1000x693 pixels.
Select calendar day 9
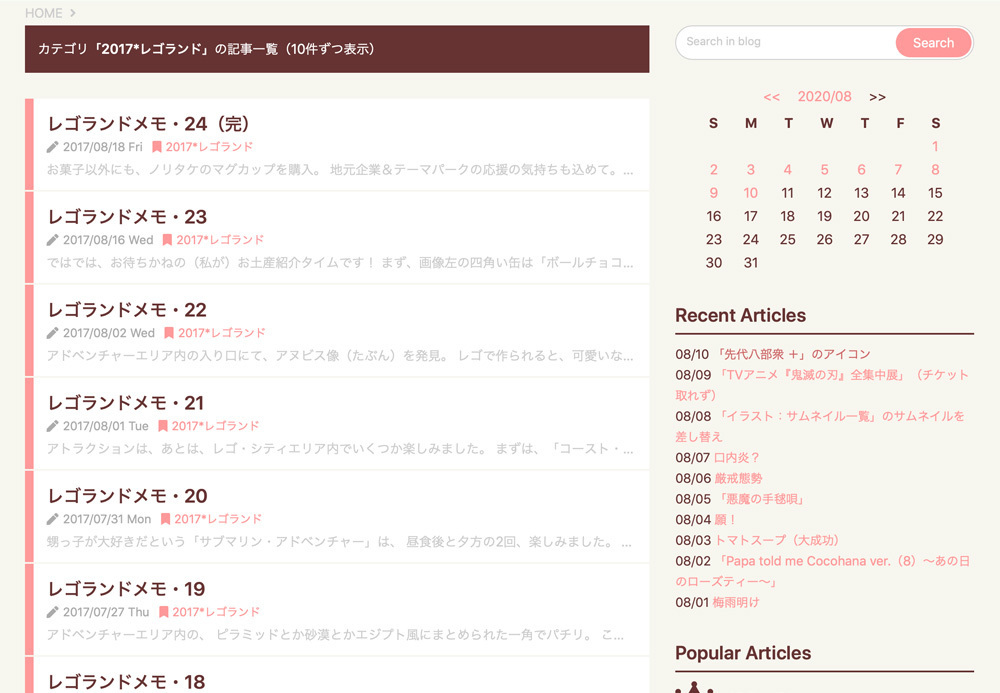[x=714, y=193]
